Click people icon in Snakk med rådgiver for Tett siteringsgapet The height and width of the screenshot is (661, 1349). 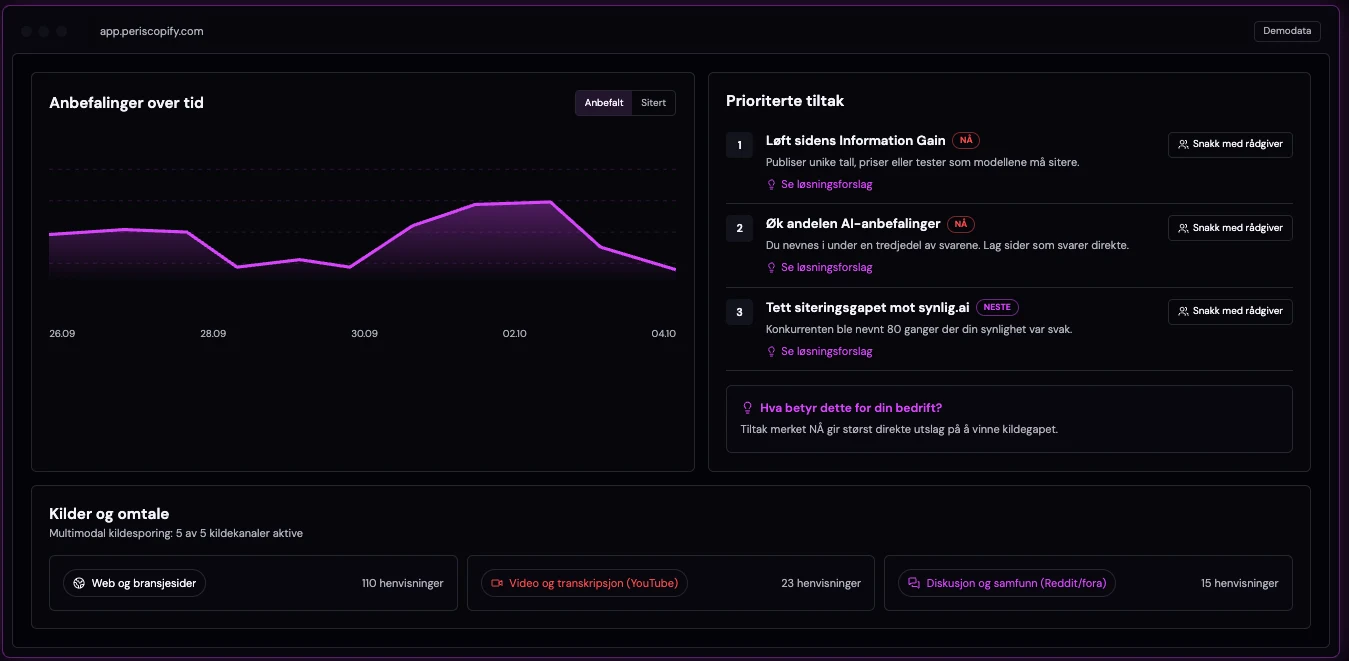pos(1184,312)
